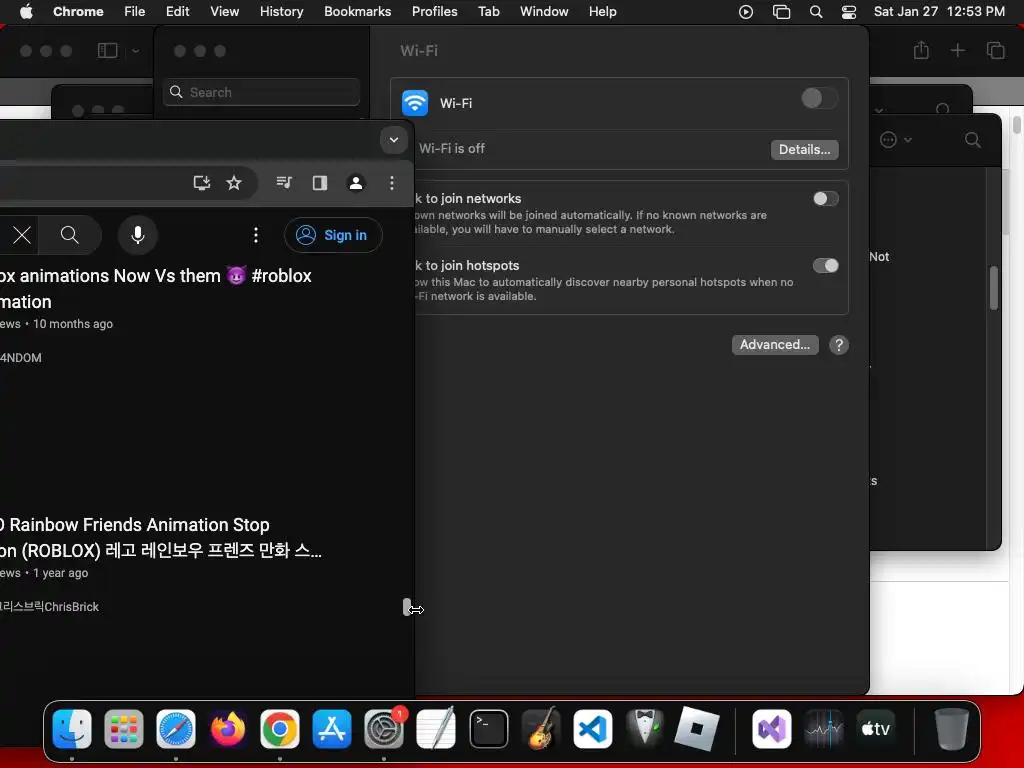
Task: Open the Window menu
Action: (544, 11)
